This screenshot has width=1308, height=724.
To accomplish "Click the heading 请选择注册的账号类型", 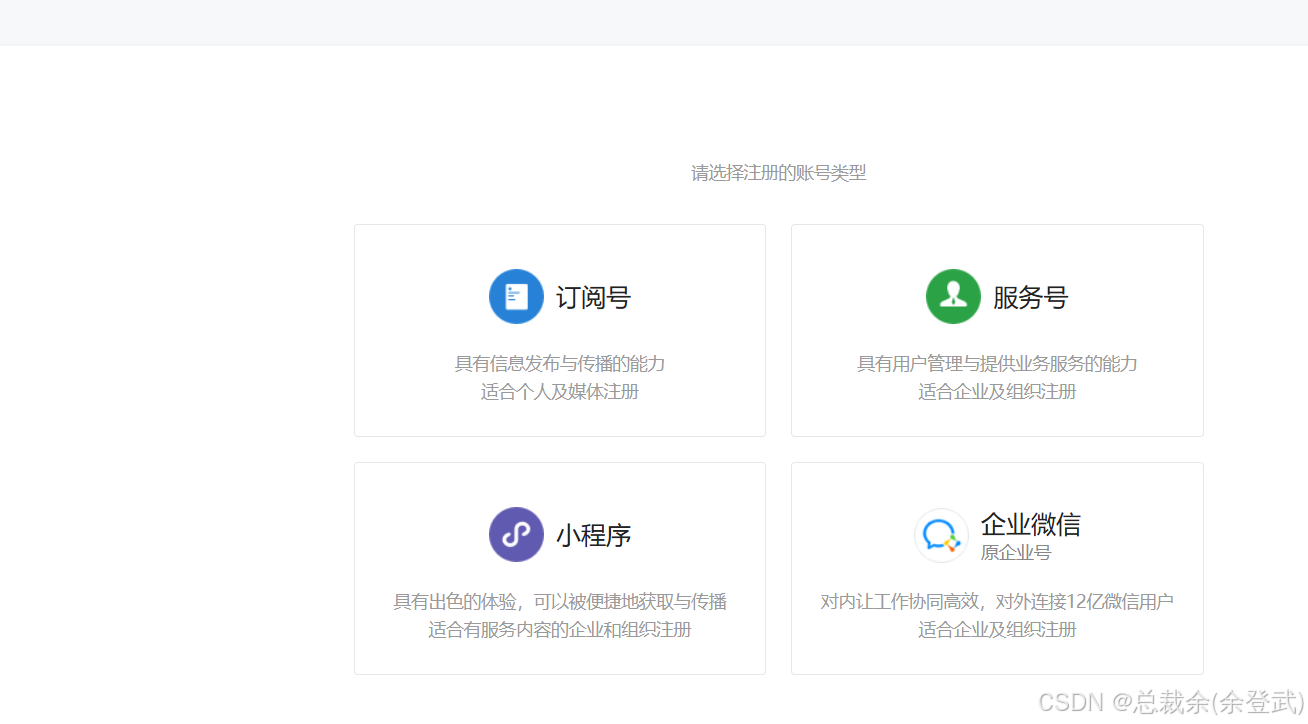I will point(779,173).
